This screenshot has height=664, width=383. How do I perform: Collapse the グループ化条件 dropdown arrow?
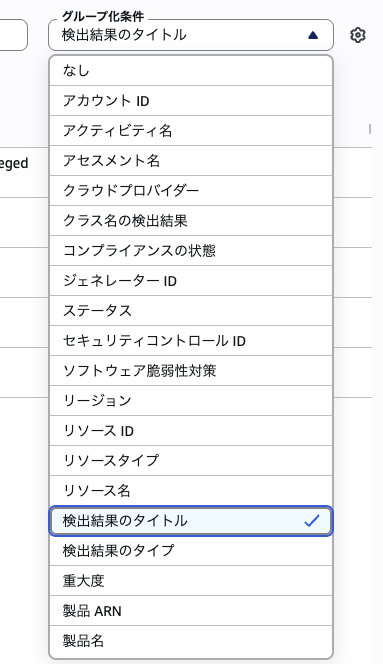[313, 35]
